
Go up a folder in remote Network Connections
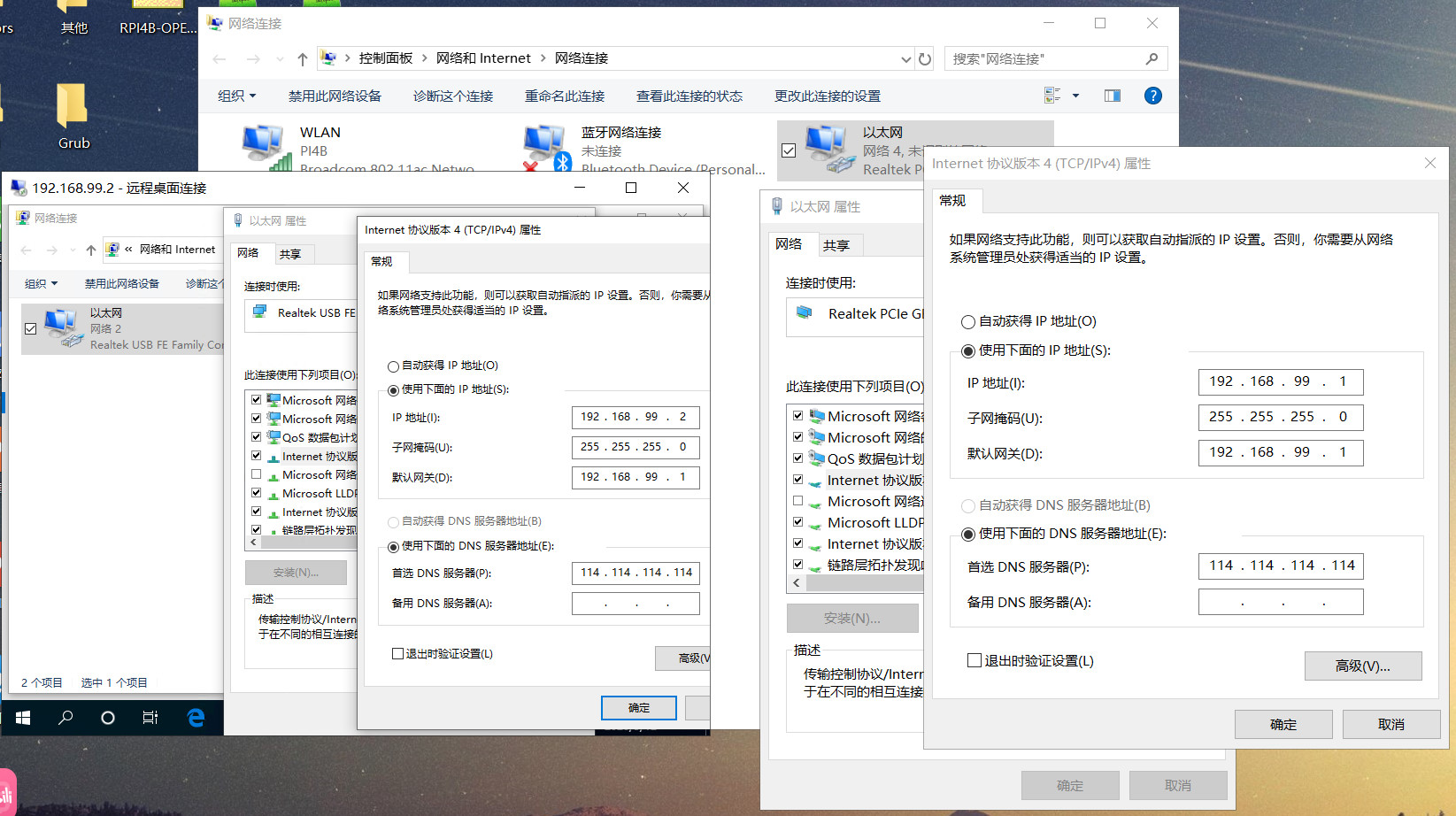[90, 250]
